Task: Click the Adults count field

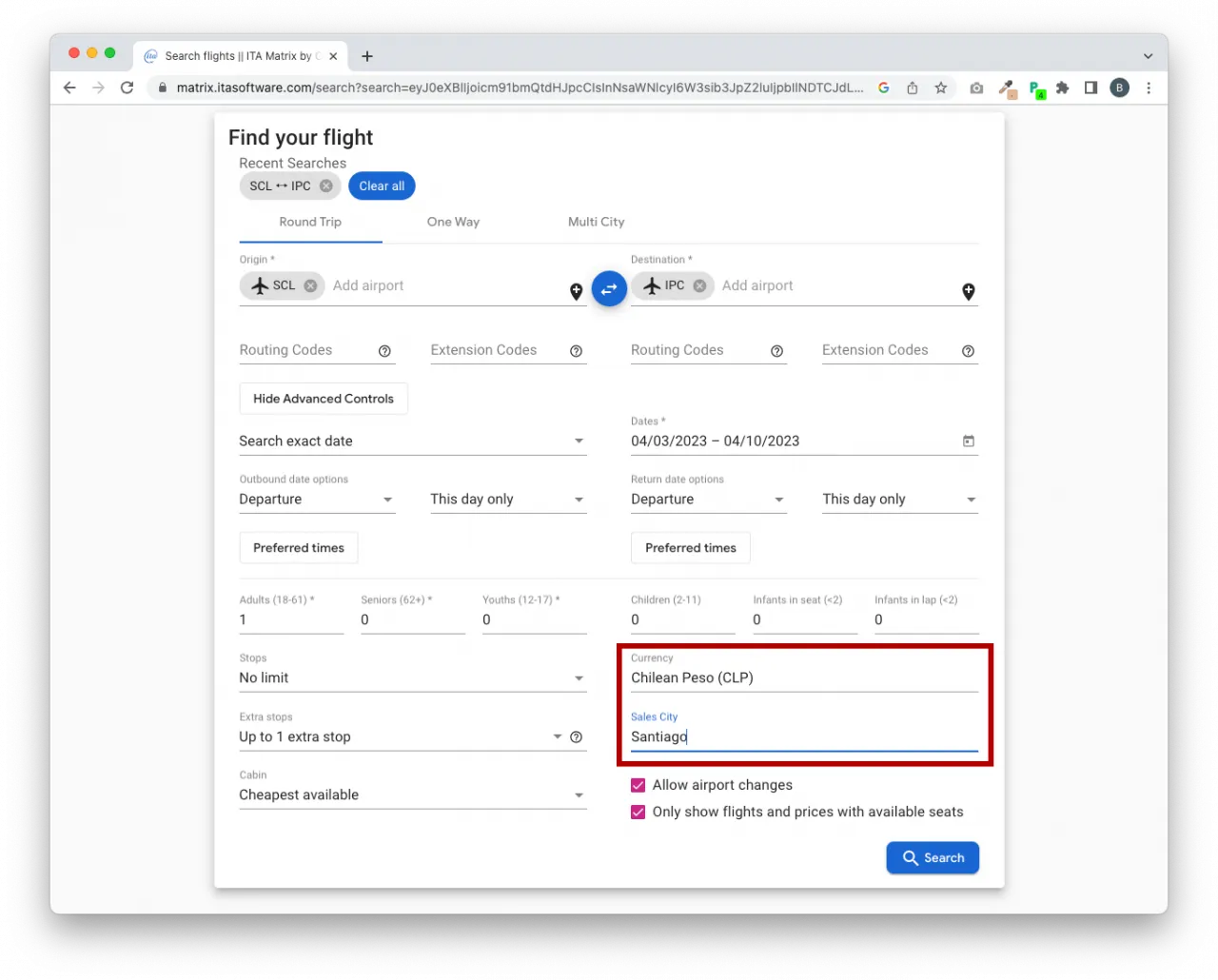Action: (291, 620)
